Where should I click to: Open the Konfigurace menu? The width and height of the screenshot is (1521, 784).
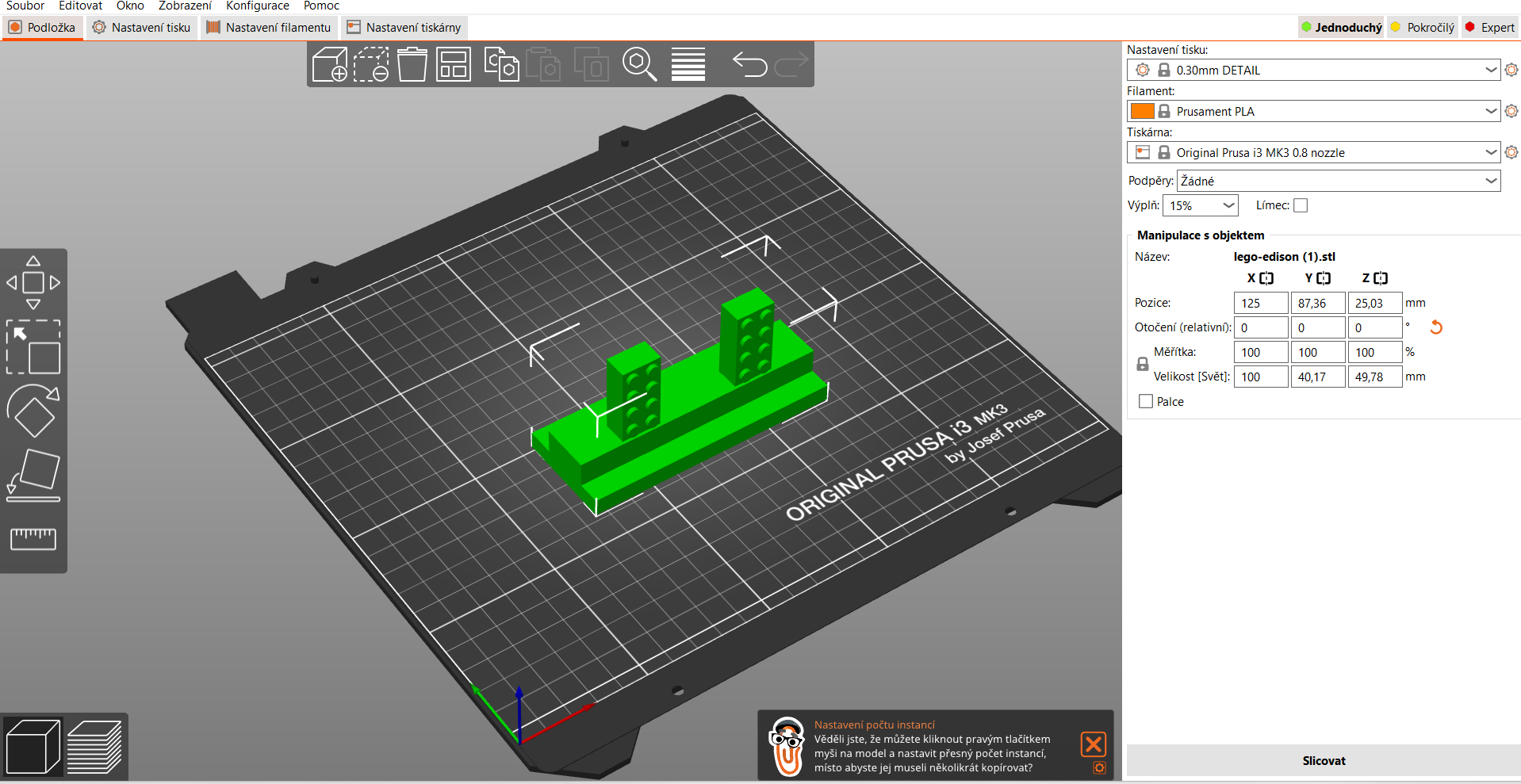[x=258, y=6]
